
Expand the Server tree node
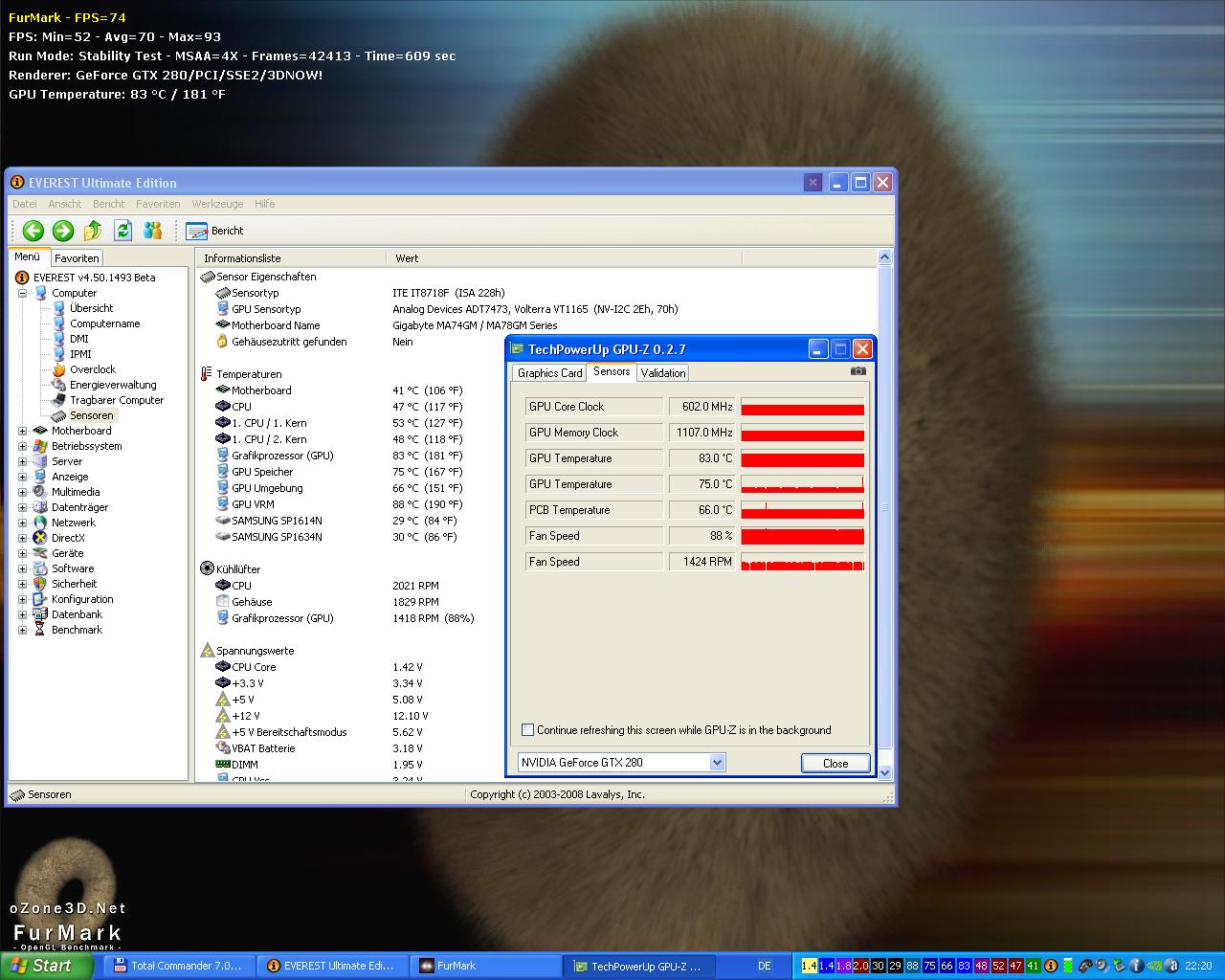coord(22,461)
